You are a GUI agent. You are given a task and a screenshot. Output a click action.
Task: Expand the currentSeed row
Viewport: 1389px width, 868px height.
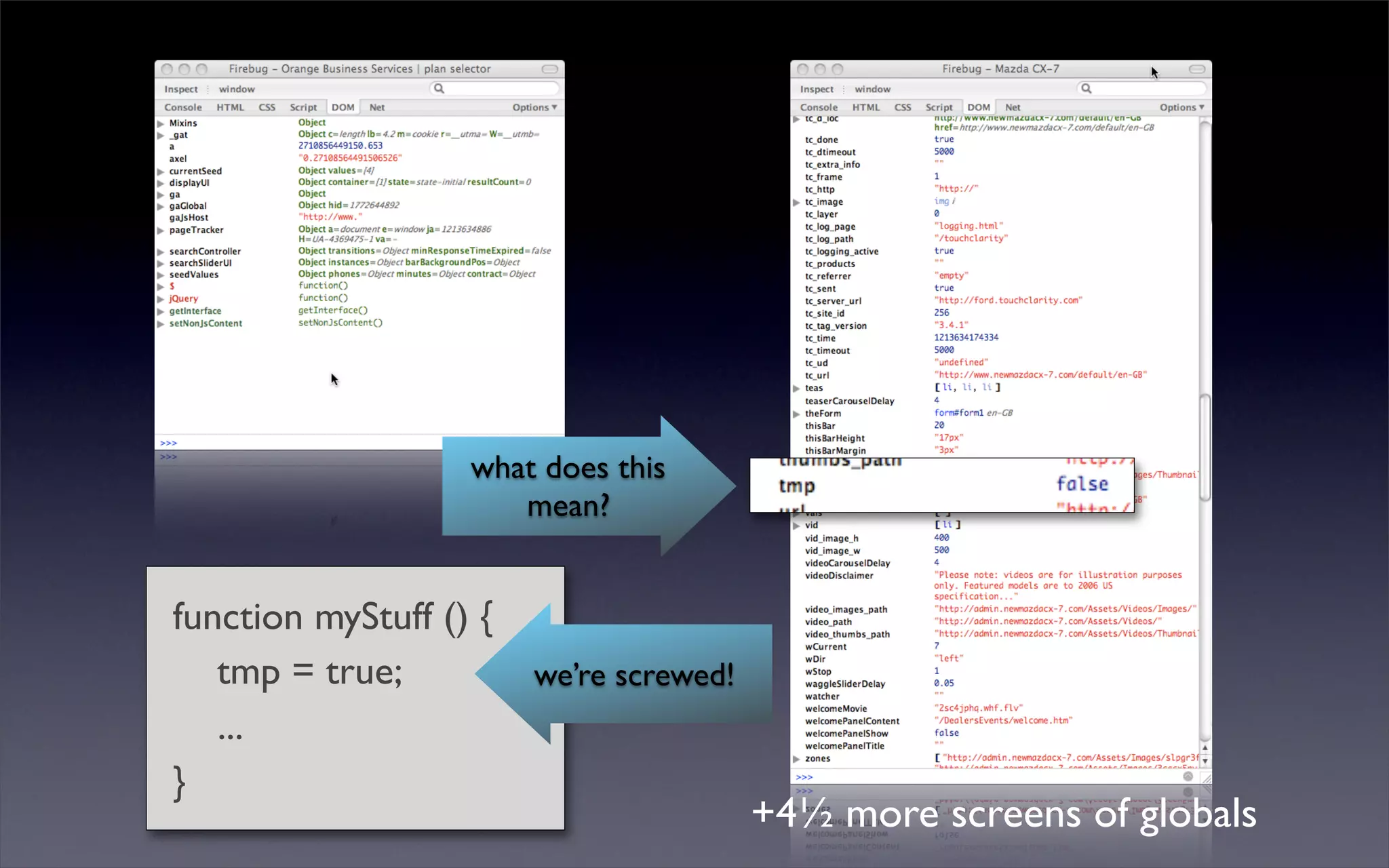pos(161,172)
